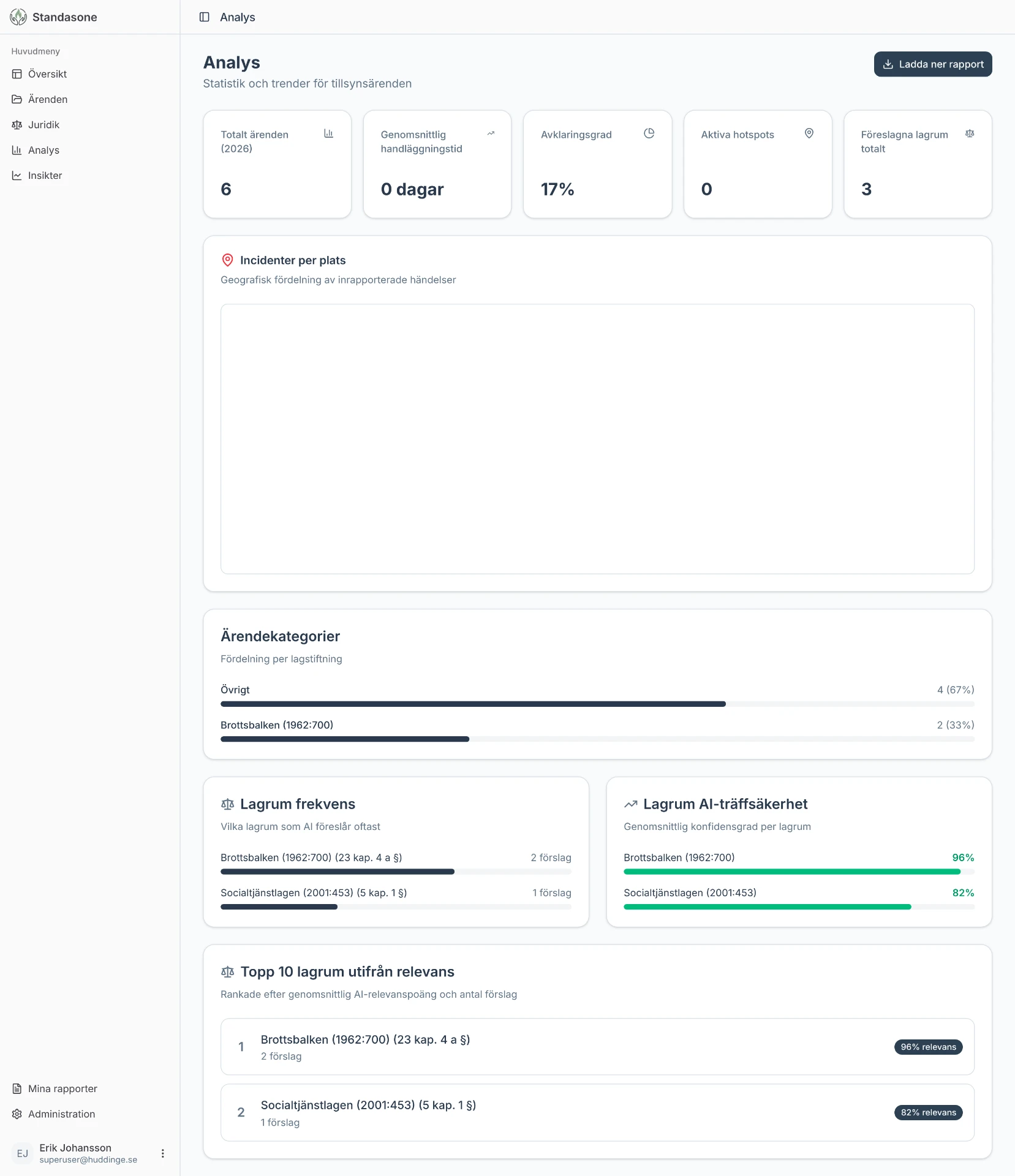Screen dimensions: 1015x1176
Task: Click the trend icon in Genomsnittlig handläggningstid card
Action: pyautogui.click(x=491, y=134)
